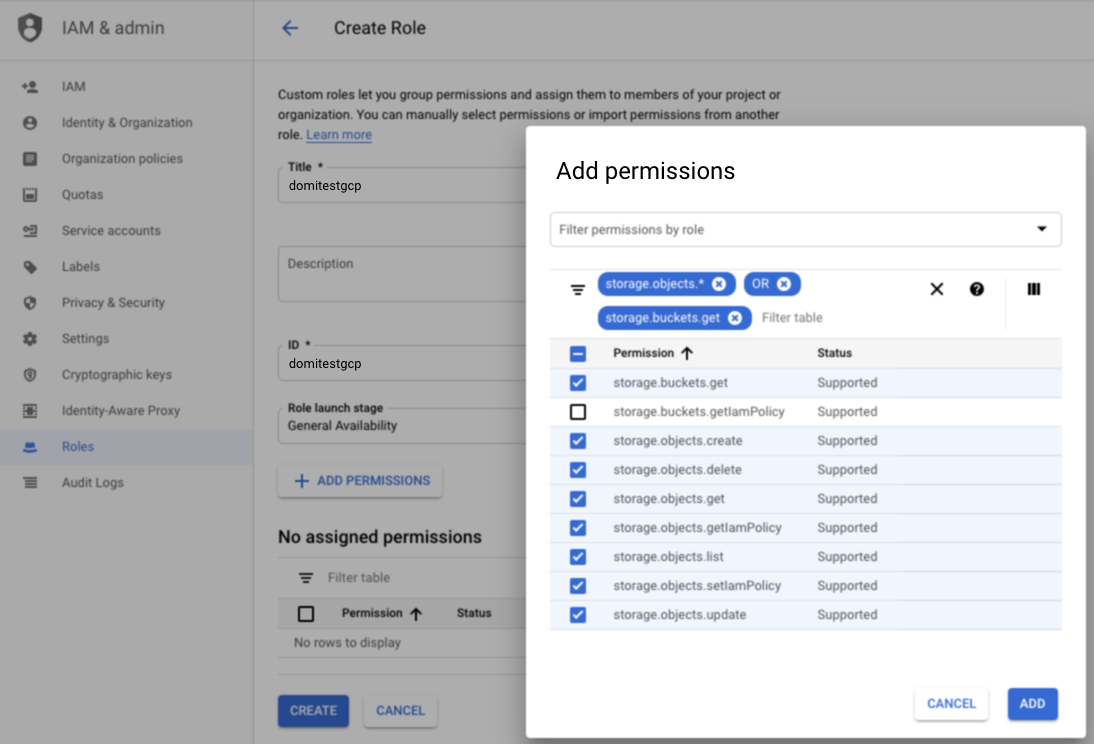Open the Role launch stage dropdown
1094x744 pixels.
tap(400, 425)
